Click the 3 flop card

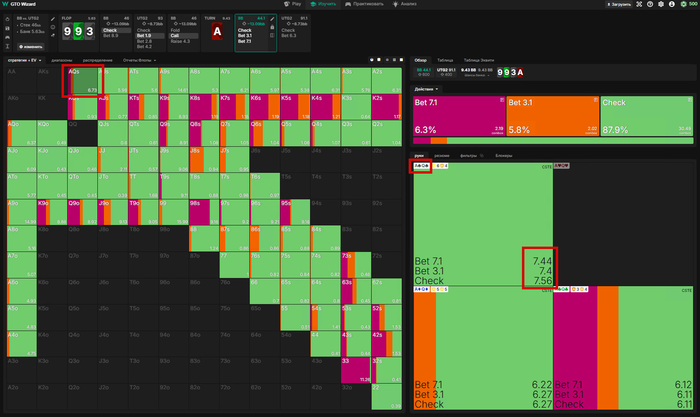click(x=90, y=31)
